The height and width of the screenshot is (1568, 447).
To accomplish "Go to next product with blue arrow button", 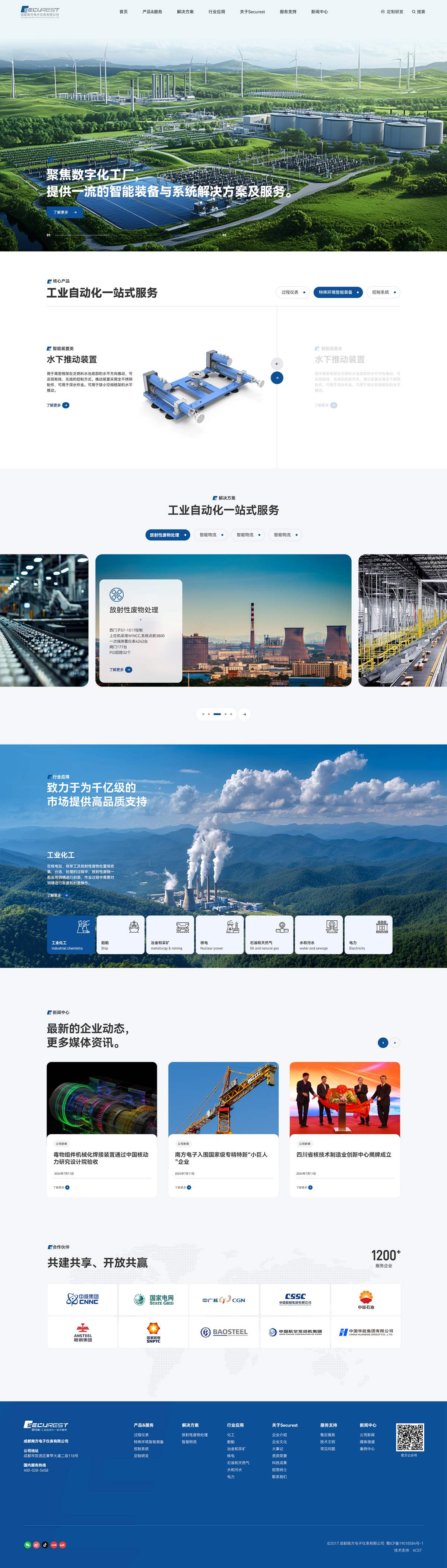I will 277,378.
